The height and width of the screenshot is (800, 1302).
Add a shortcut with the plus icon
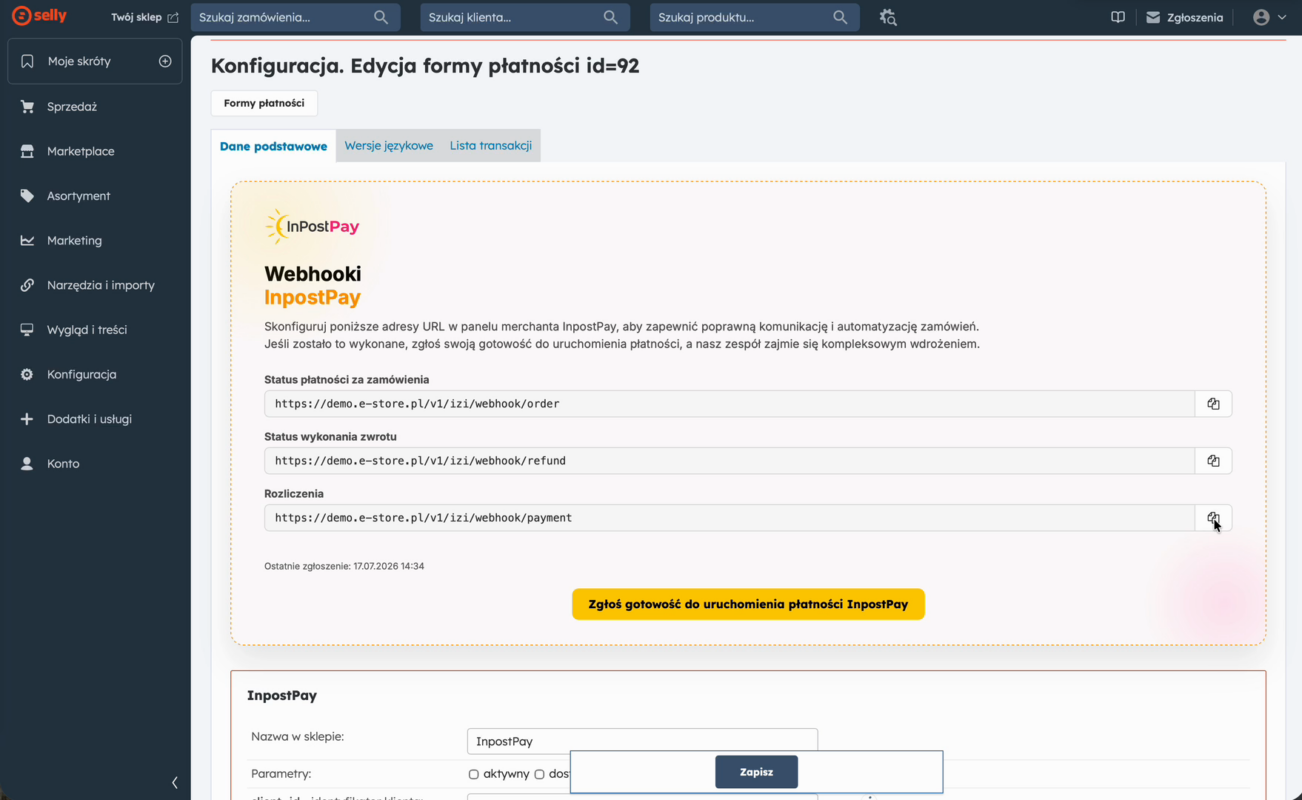[165, 61]
